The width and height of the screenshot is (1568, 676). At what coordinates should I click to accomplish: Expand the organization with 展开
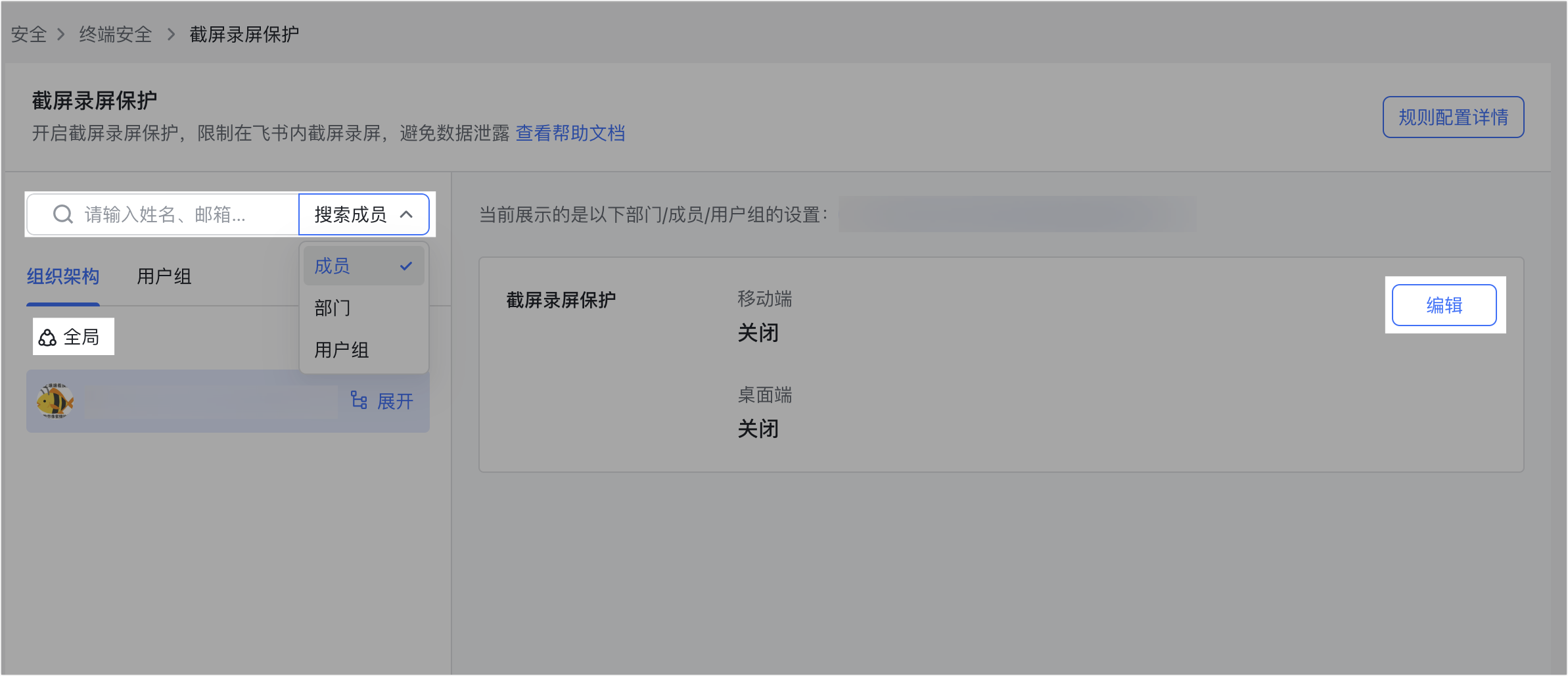[x=395, y=401]
